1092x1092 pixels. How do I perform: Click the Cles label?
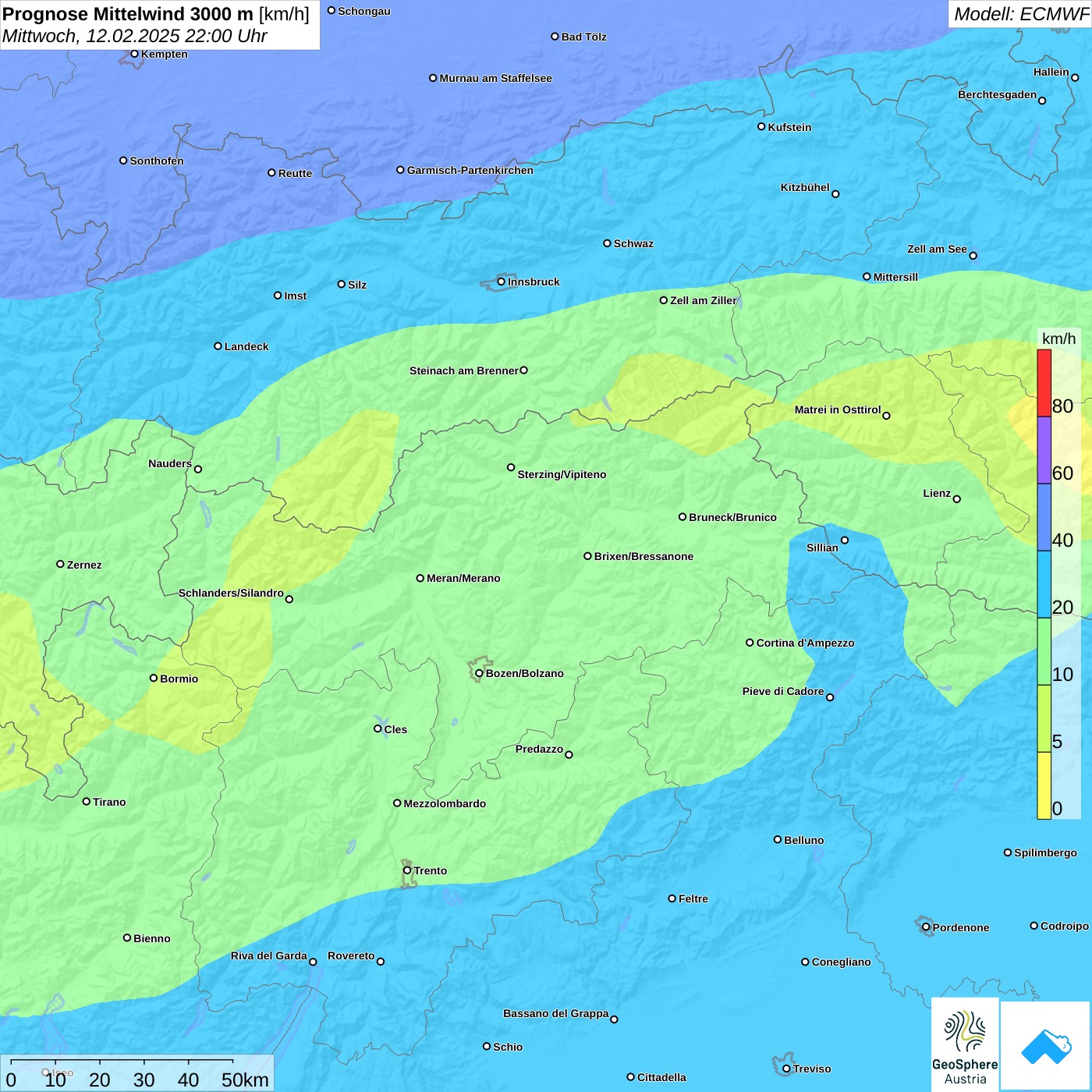[395, 729]
